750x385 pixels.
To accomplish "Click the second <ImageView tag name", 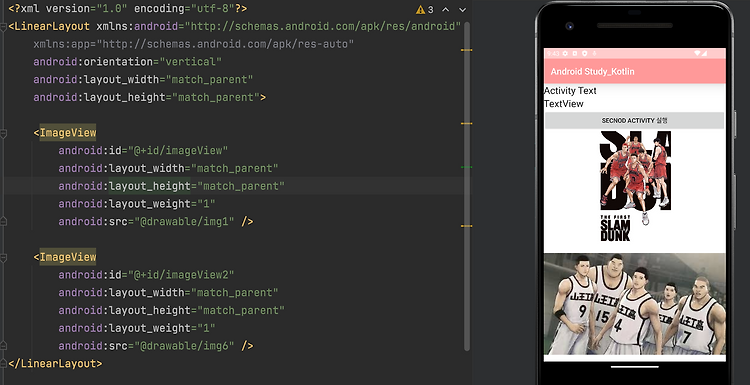I will (x=67, y=257).
